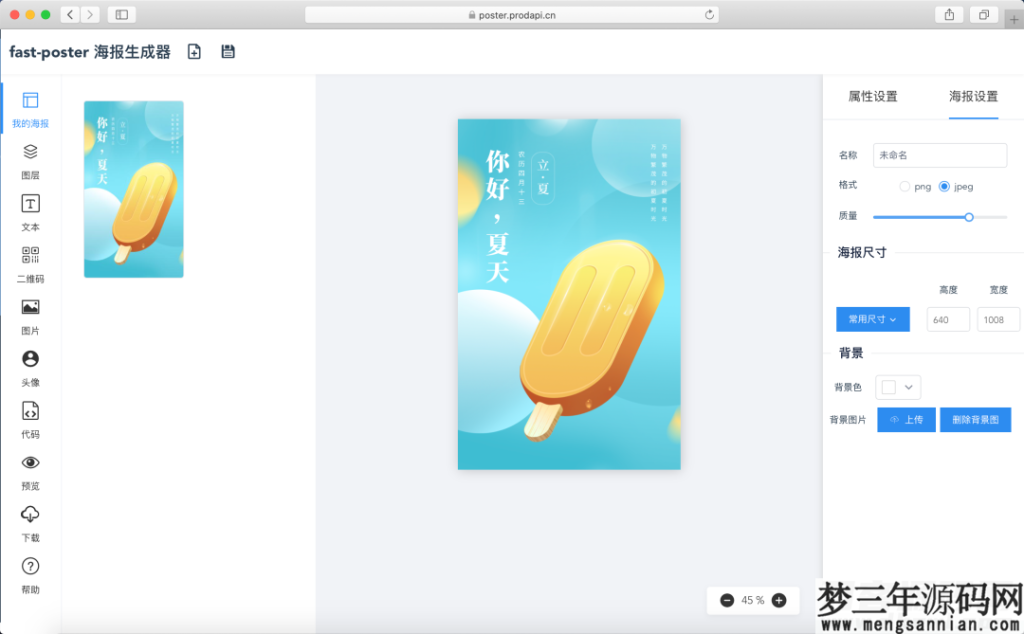This screenshot has height=634, width=1024.
Task: Expand the 常用尺寸 size dropdown
Action: 872,319
